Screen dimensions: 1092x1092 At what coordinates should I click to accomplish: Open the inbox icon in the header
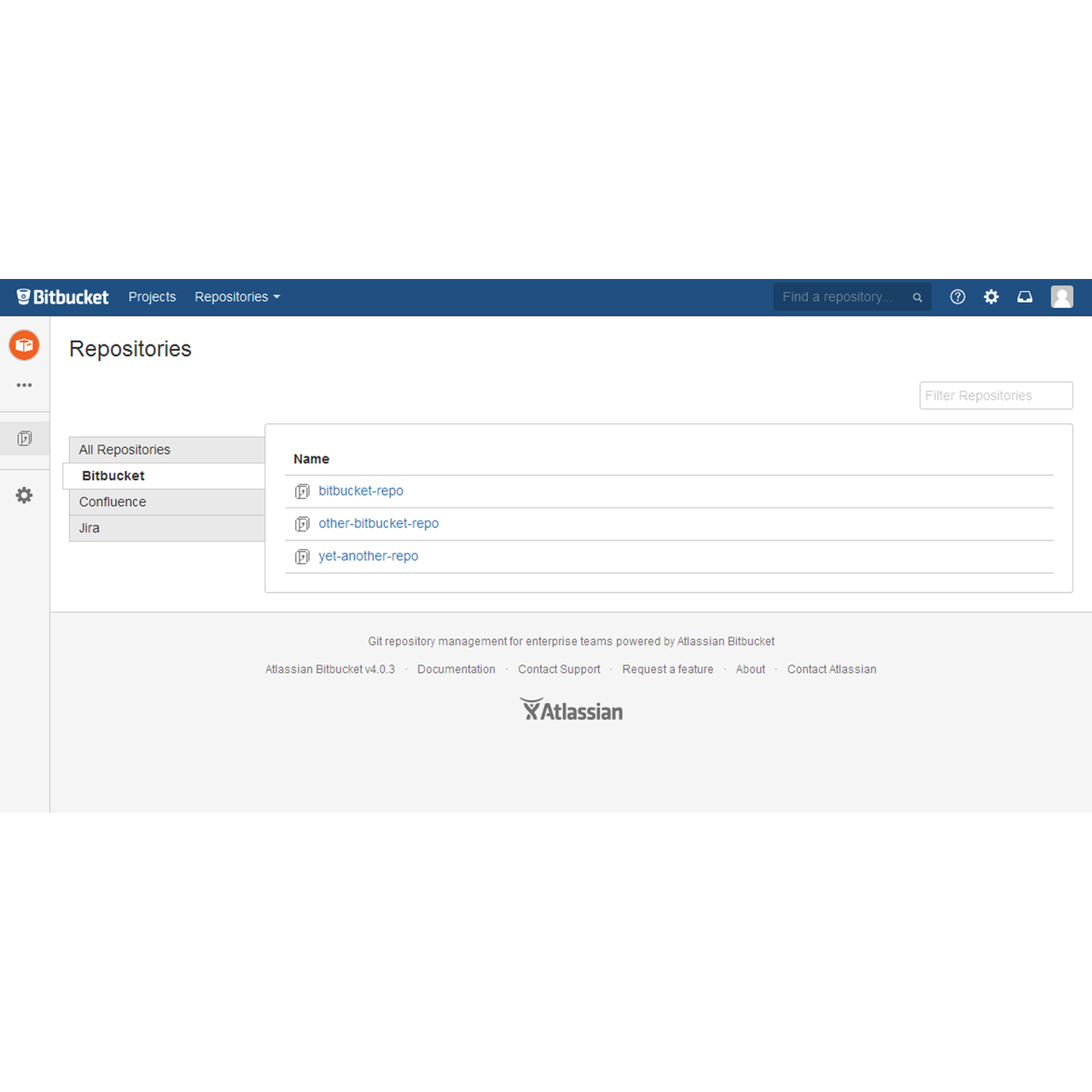tap(1025, 296)
